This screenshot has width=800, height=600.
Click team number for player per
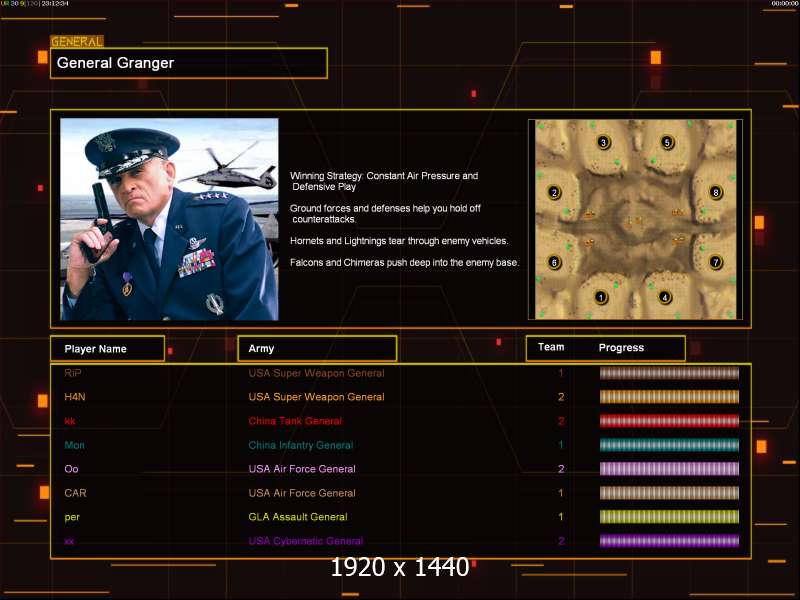[x=561, y=517]
